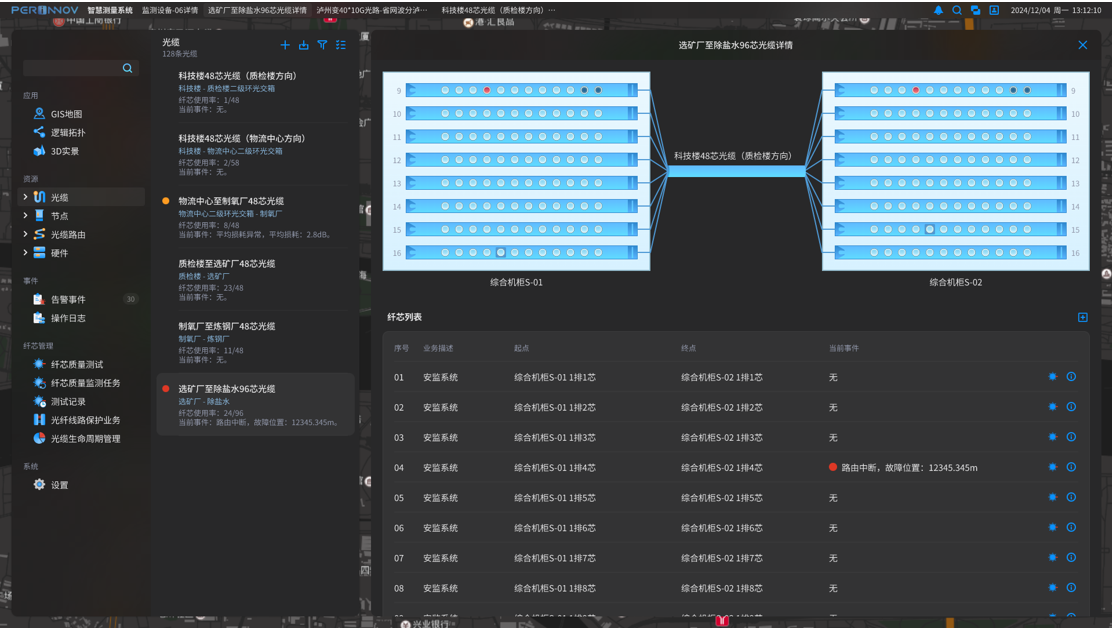Expand the 硬件 tree node
1112x628 pixels.
coord(26,252)
